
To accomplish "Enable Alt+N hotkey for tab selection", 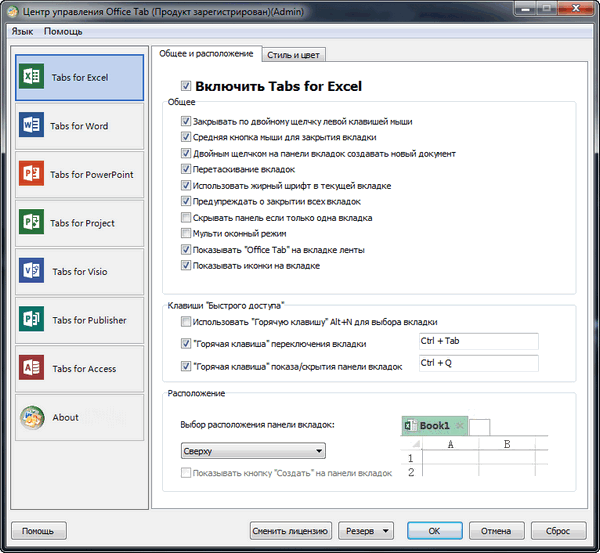I will point(186,322).
